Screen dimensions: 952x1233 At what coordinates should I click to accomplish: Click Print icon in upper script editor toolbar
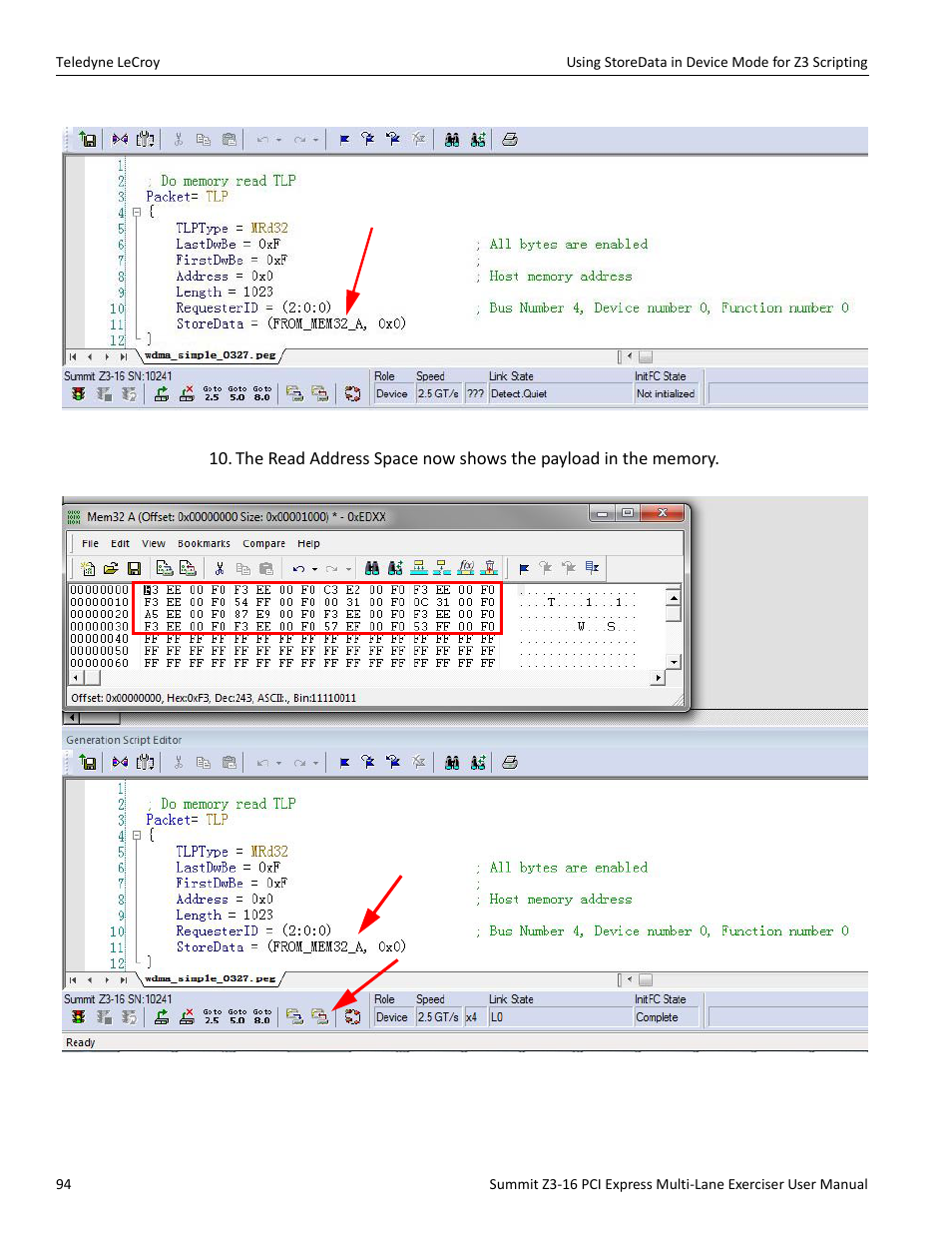click(x=510, y=140)
